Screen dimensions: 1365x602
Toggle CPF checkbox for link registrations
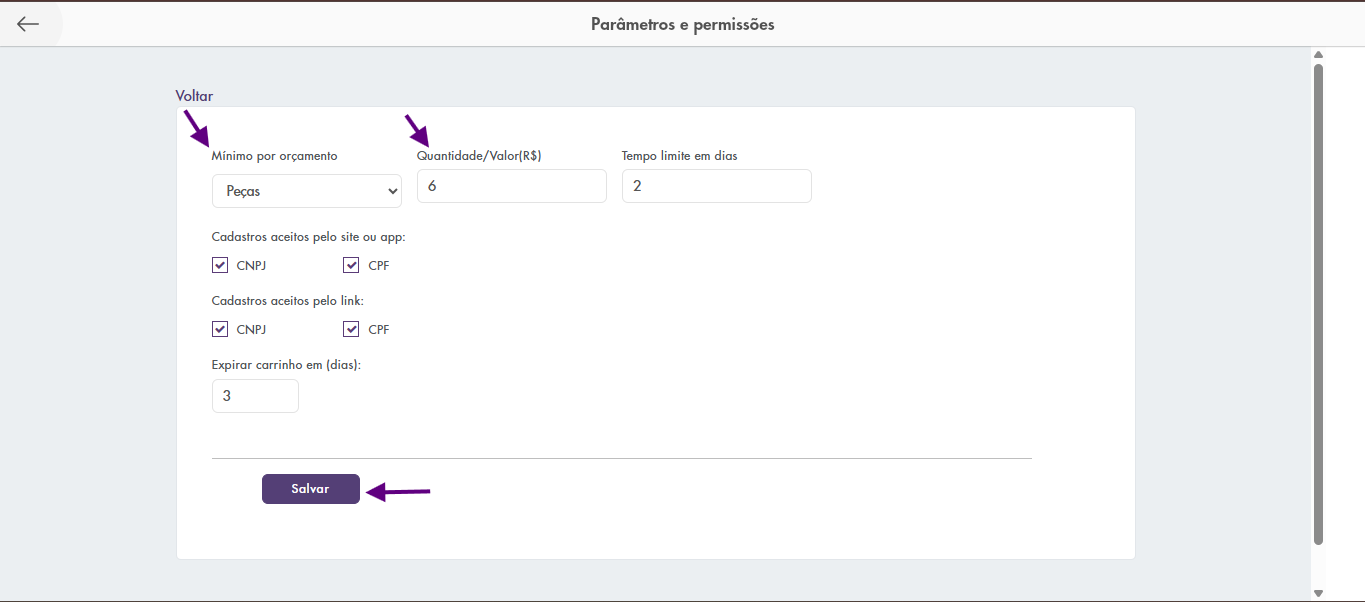click(351, 329)
